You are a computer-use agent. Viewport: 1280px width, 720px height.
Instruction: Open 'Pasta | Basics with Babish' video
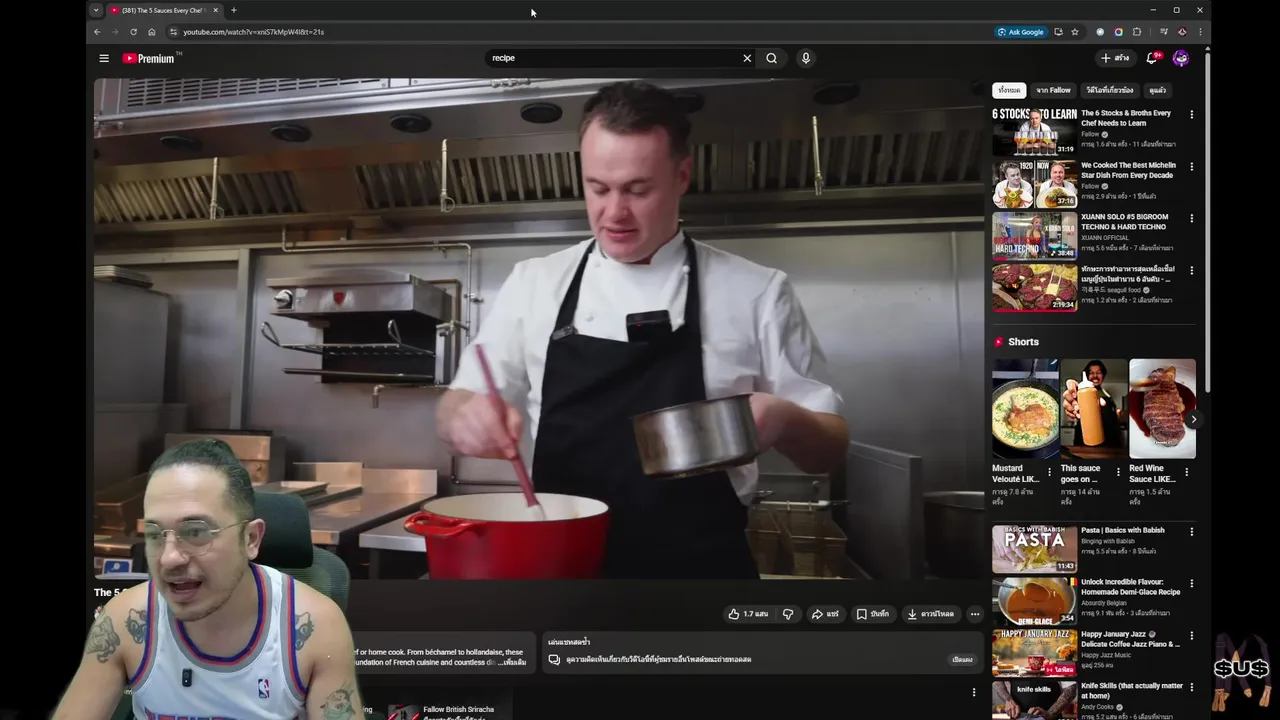1034,549
